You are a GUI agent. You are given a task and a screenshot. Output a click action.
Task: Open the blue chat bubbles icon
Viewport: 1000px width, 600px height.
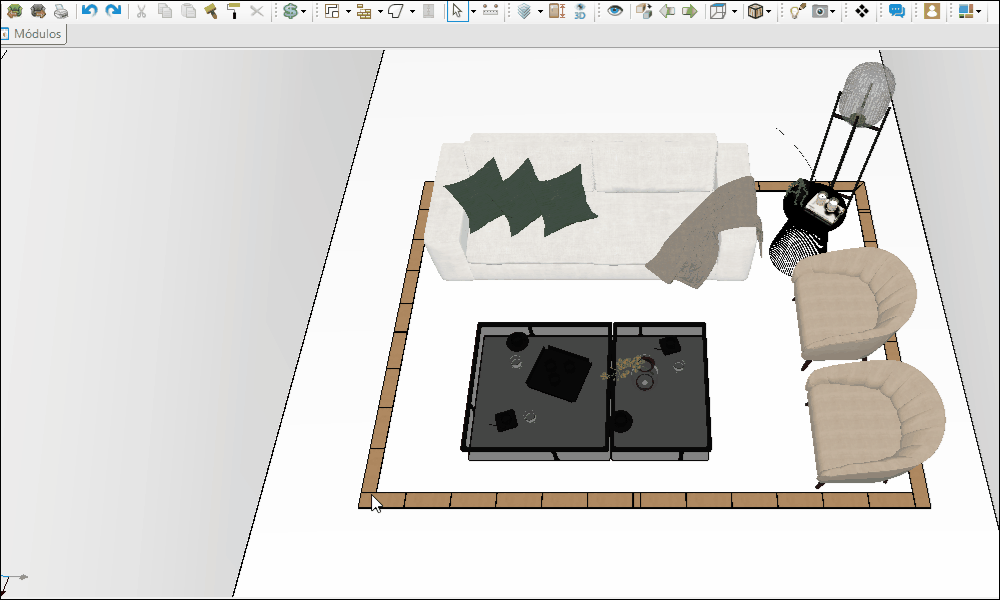coord(897,11)
